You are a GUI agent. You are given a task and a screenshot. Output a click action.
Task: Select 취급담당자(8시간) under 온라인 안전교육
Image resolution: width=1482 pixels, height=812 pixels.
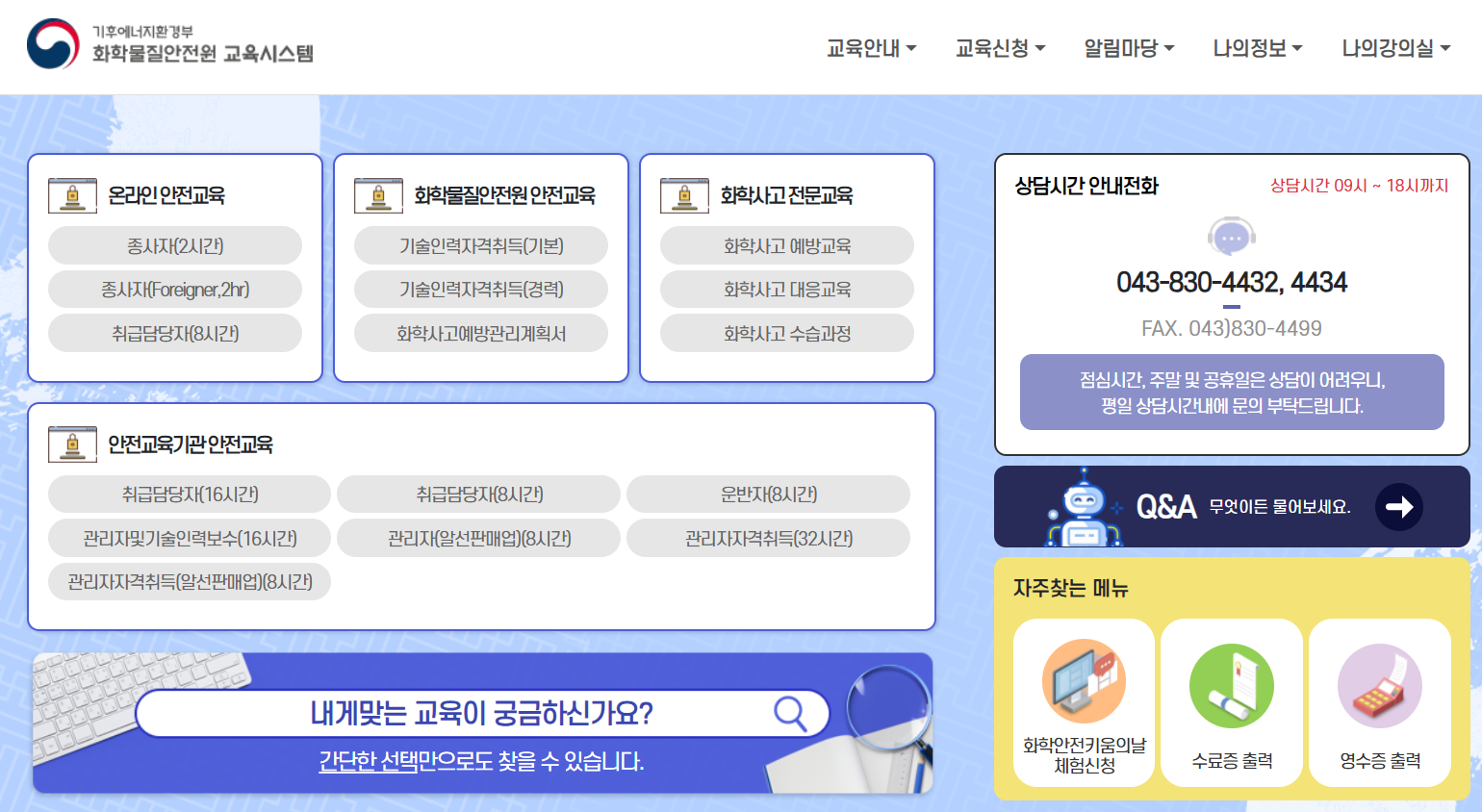pyautogui.click(x=175, y=333)
